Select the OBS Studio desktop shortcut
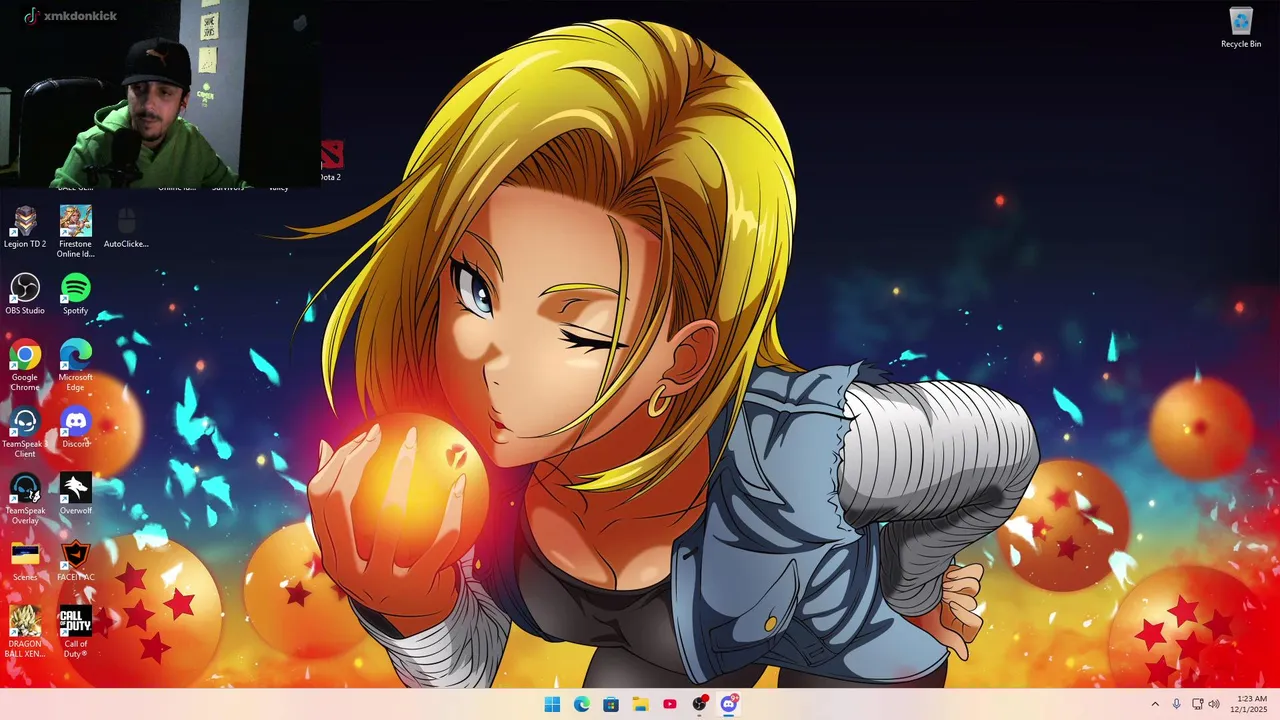 pyautogui.click(x=25, y=294)
